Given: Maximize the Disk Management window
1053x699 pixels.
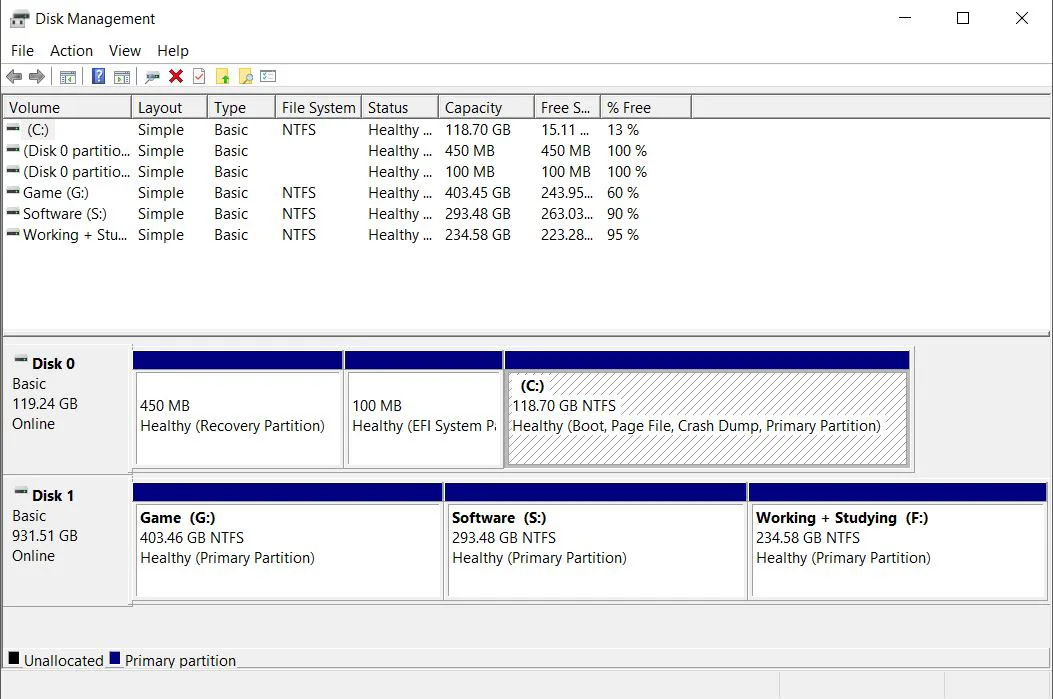Looking at the screenshot, I should 962,18.
